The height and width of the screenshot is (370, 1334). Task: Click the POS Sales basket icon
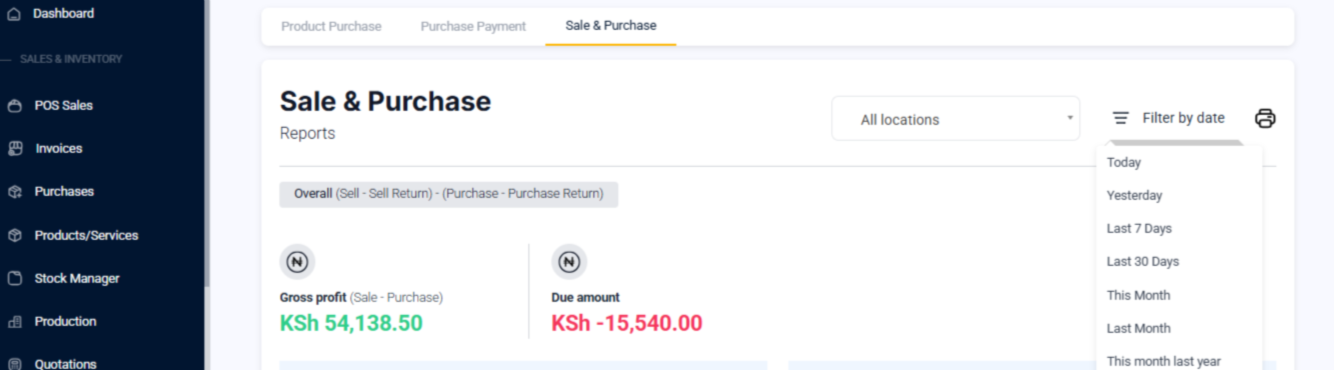(14, 105)
